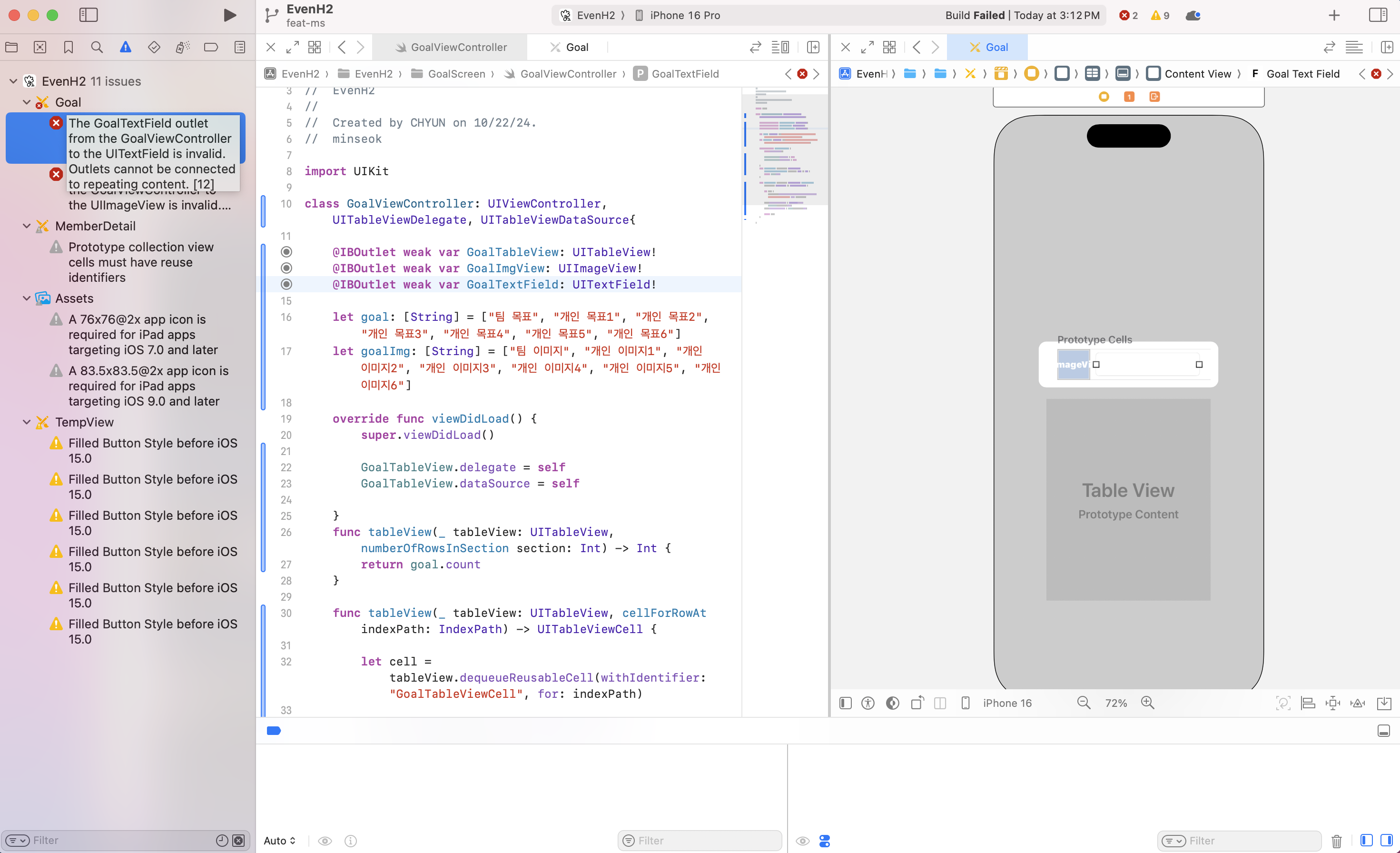The height and width of the screenshot is (853, 1400).
Task: Open the Find navigator magnifier icon
Action: pos(97,47)
